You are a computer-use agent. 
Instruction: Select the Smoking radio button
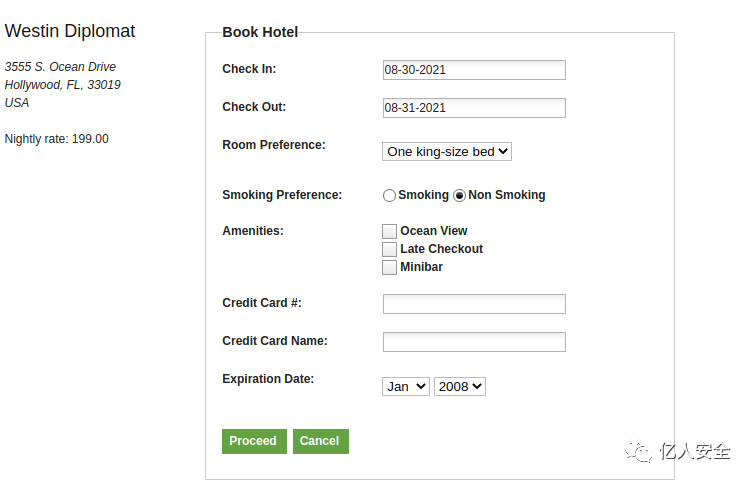point(390,196)
